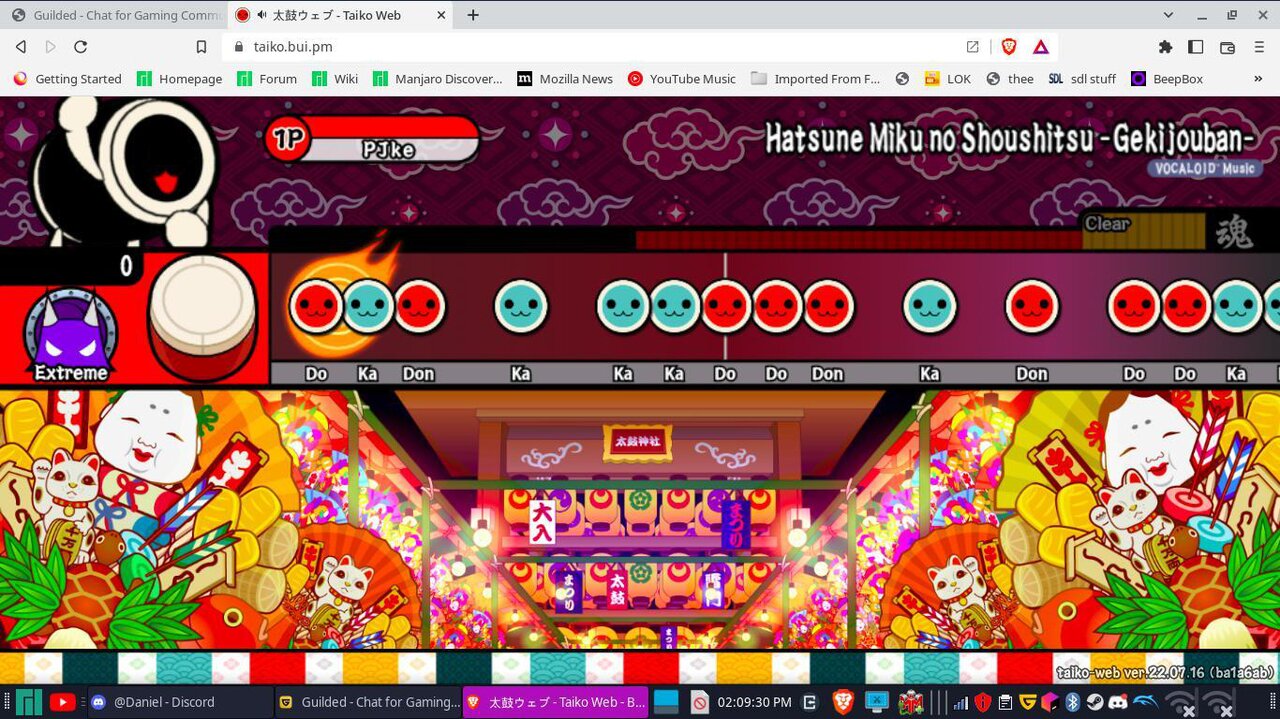The image size is (1280, 719).
Task: Bookmark this page with the bookmark icon
Action: [201, 47]
